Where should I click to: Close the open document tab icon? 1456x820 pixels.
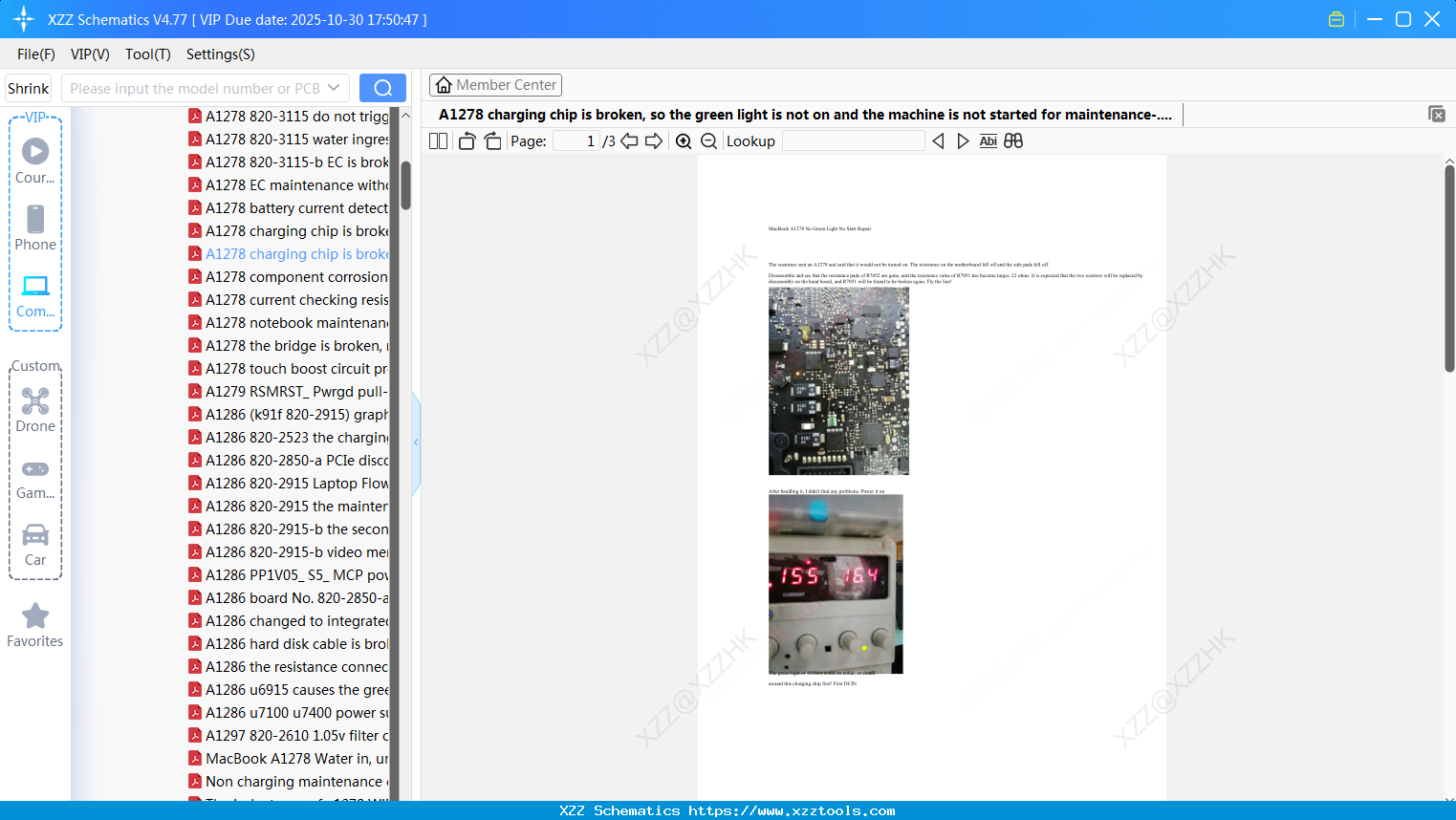(x=1437, y=114)
